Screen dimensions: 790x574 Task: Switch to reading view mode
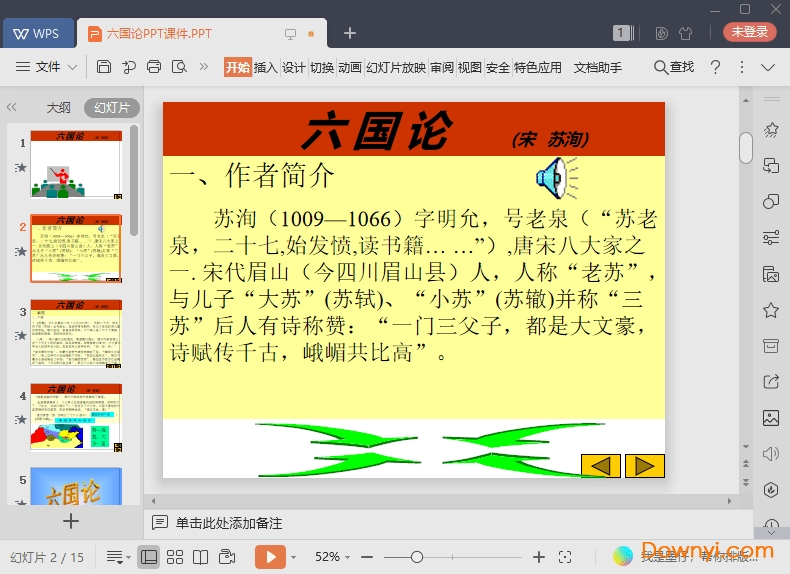200,556
